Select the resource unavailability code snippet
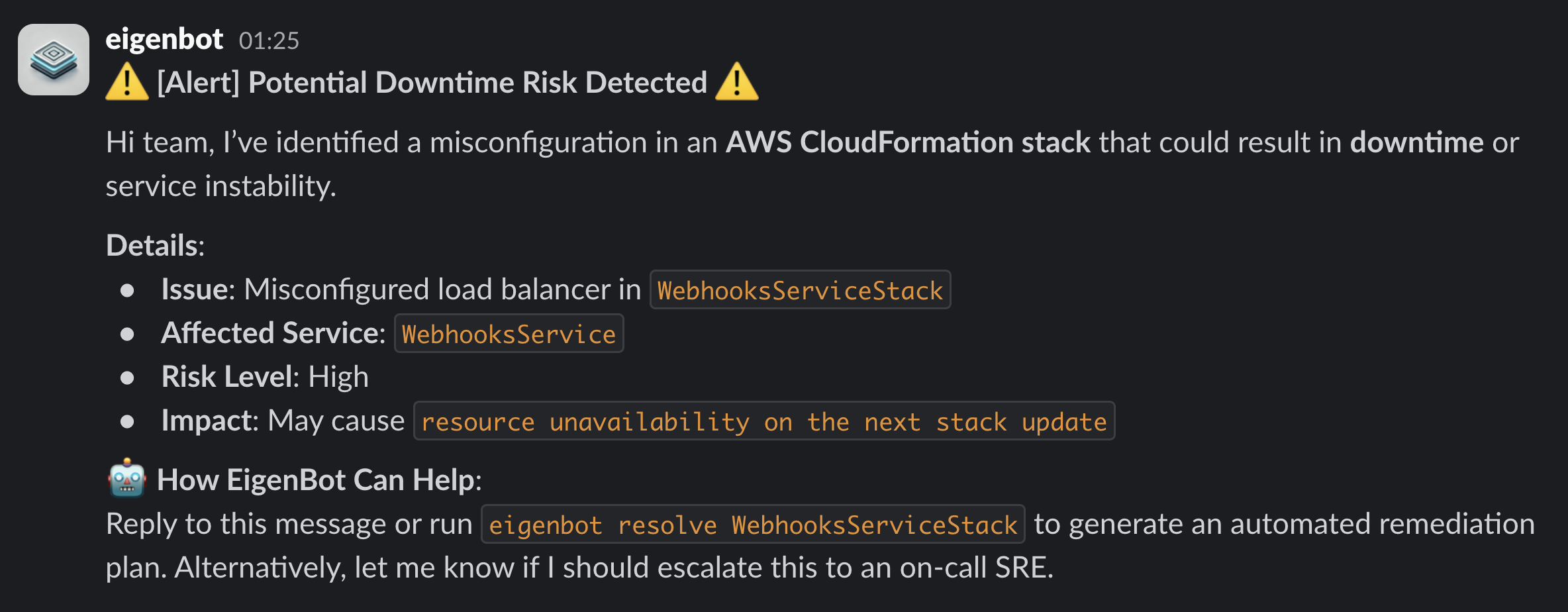The image size is (1568, 612). (x=764, y=421)
